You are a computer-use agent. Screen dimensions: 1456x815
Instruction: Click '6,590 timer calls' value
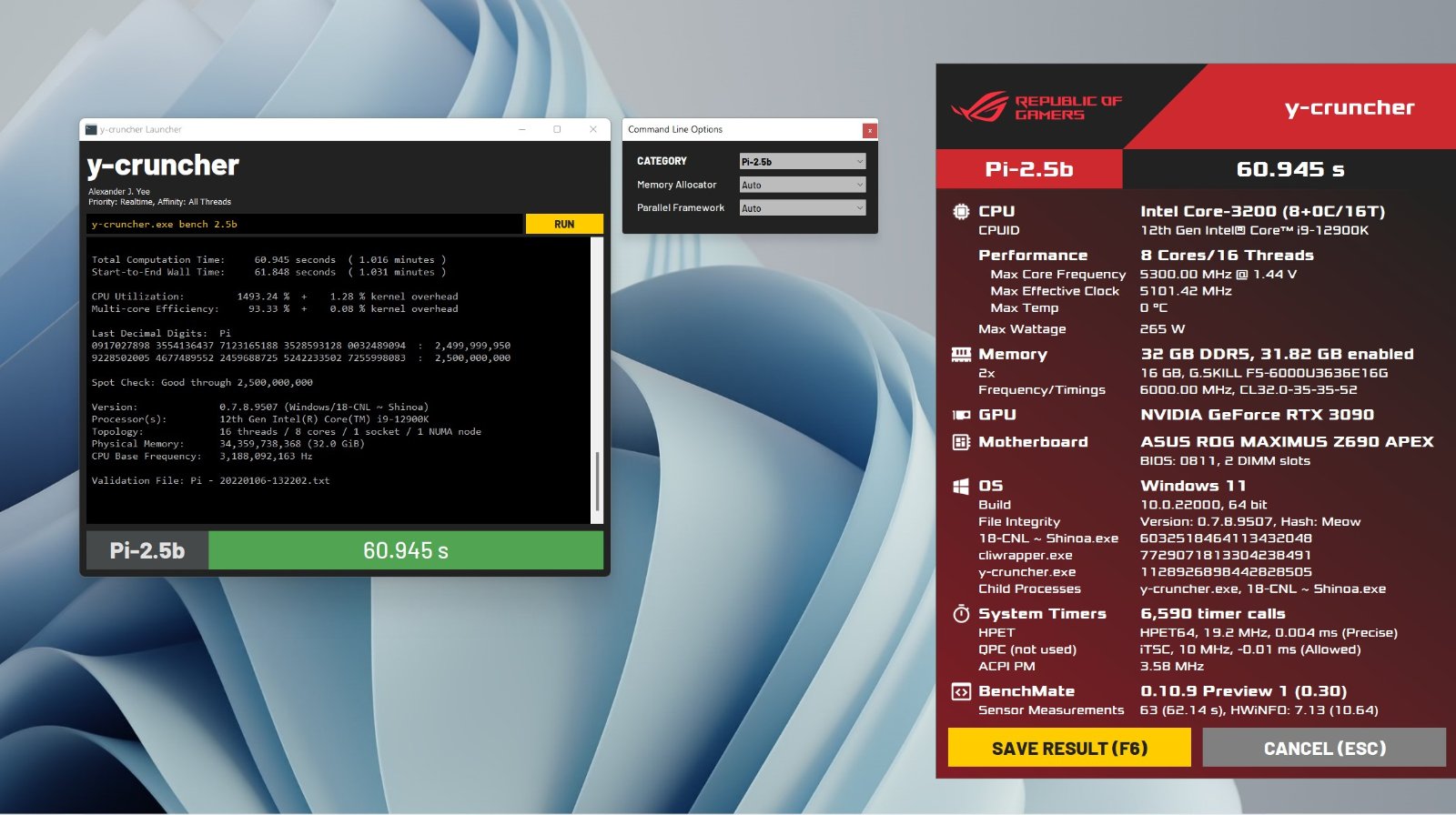[1212, 614]
